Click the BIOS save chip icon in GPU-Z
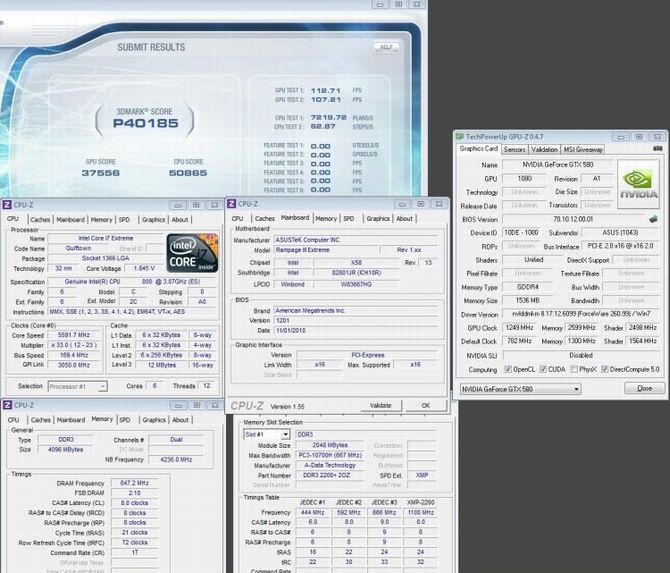The image size is (670, 573). pyautogui.click(x=653, y=219)
